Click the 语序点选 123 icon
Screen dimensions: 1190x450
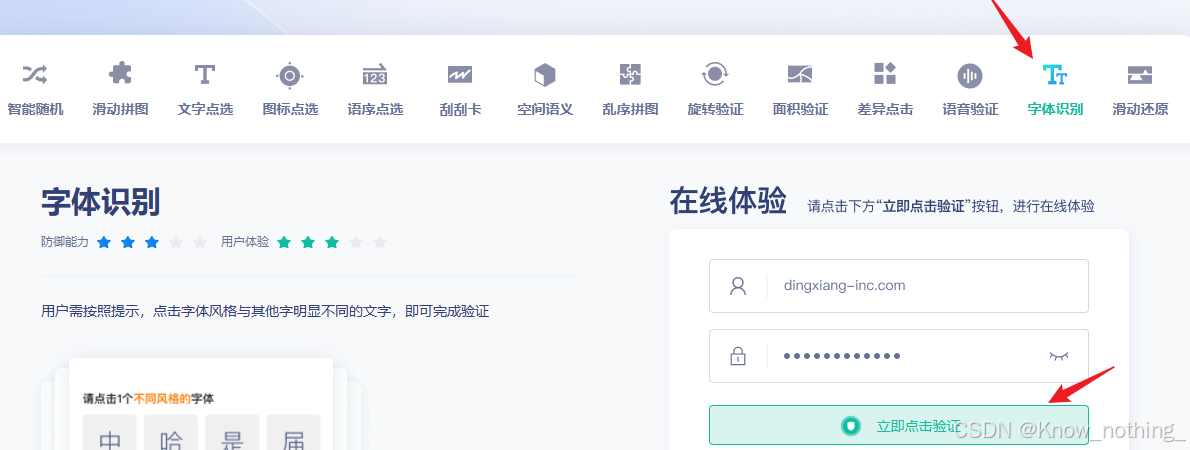tap(375, 74)
